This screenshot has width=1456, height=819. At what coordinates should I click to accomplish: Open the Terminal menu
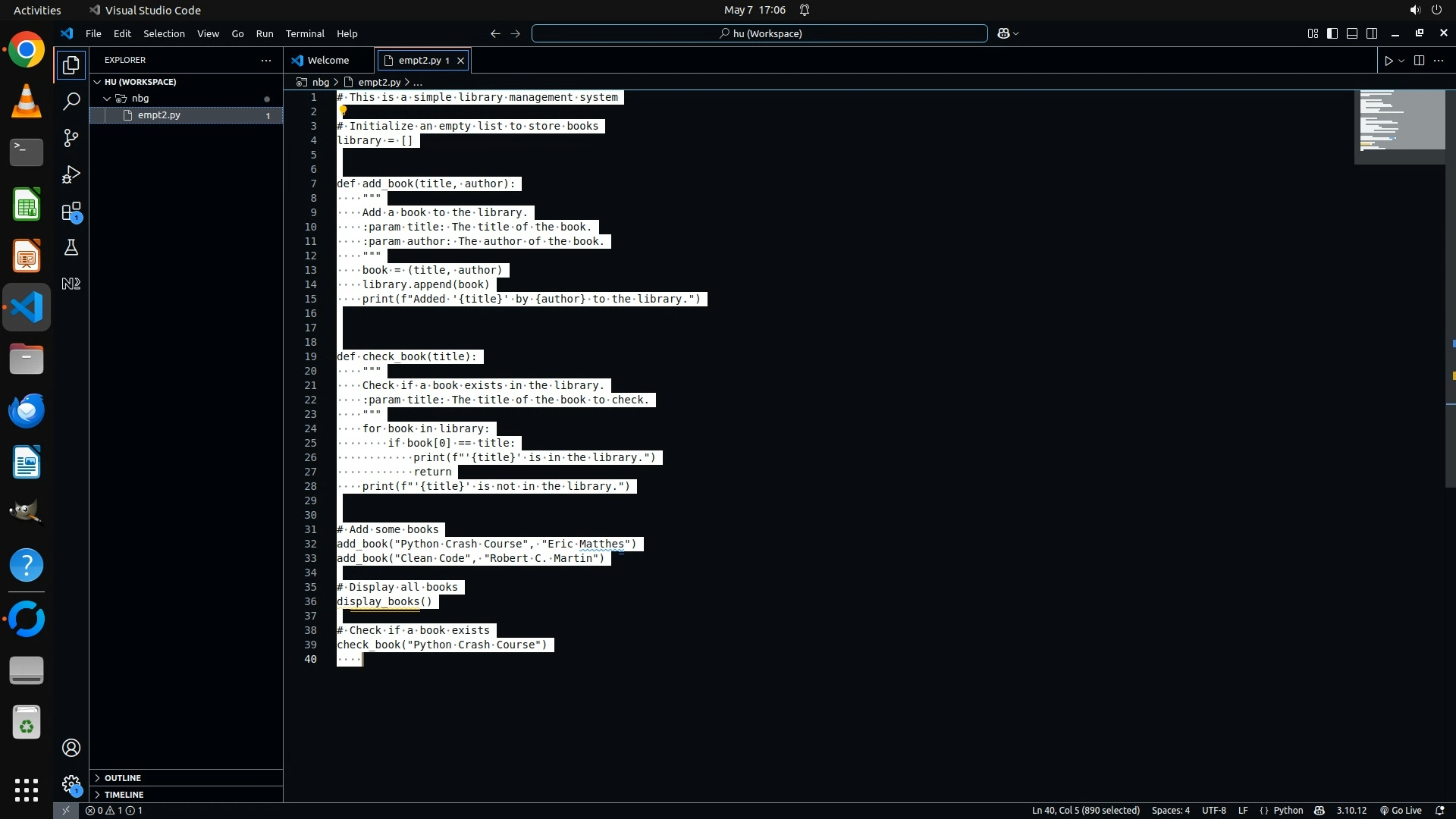[x=304, y=33]
